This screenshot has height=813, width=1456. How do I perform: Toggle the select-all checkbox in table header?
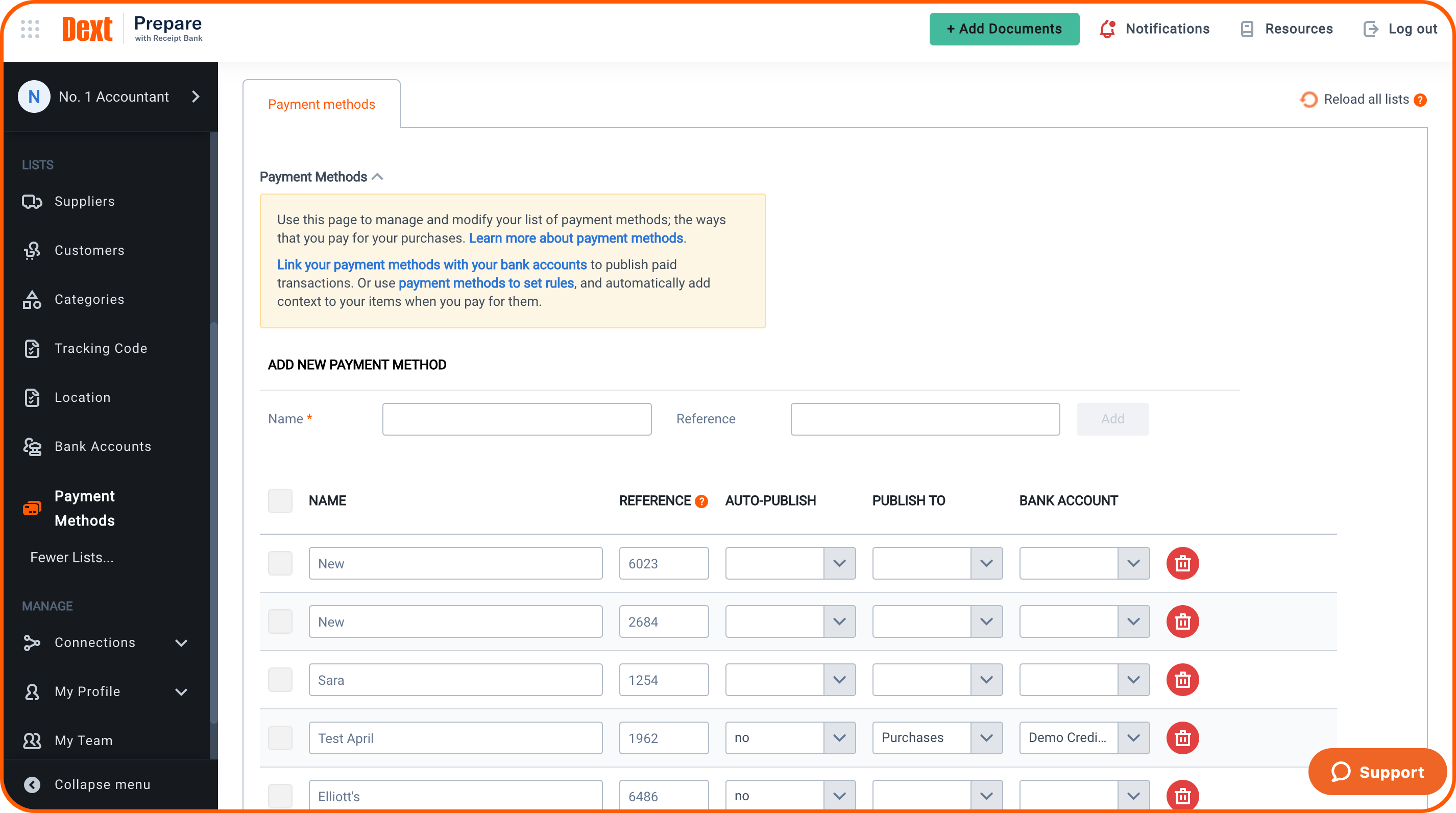click(280, 501)
